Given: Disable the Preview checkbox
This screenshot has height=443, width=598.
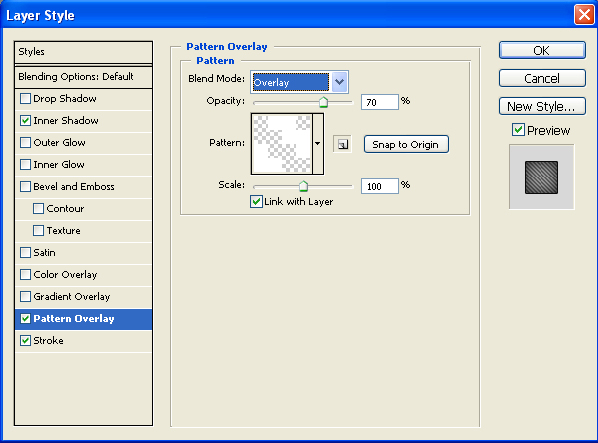Looking at the screenshot, I should point(518,130).
